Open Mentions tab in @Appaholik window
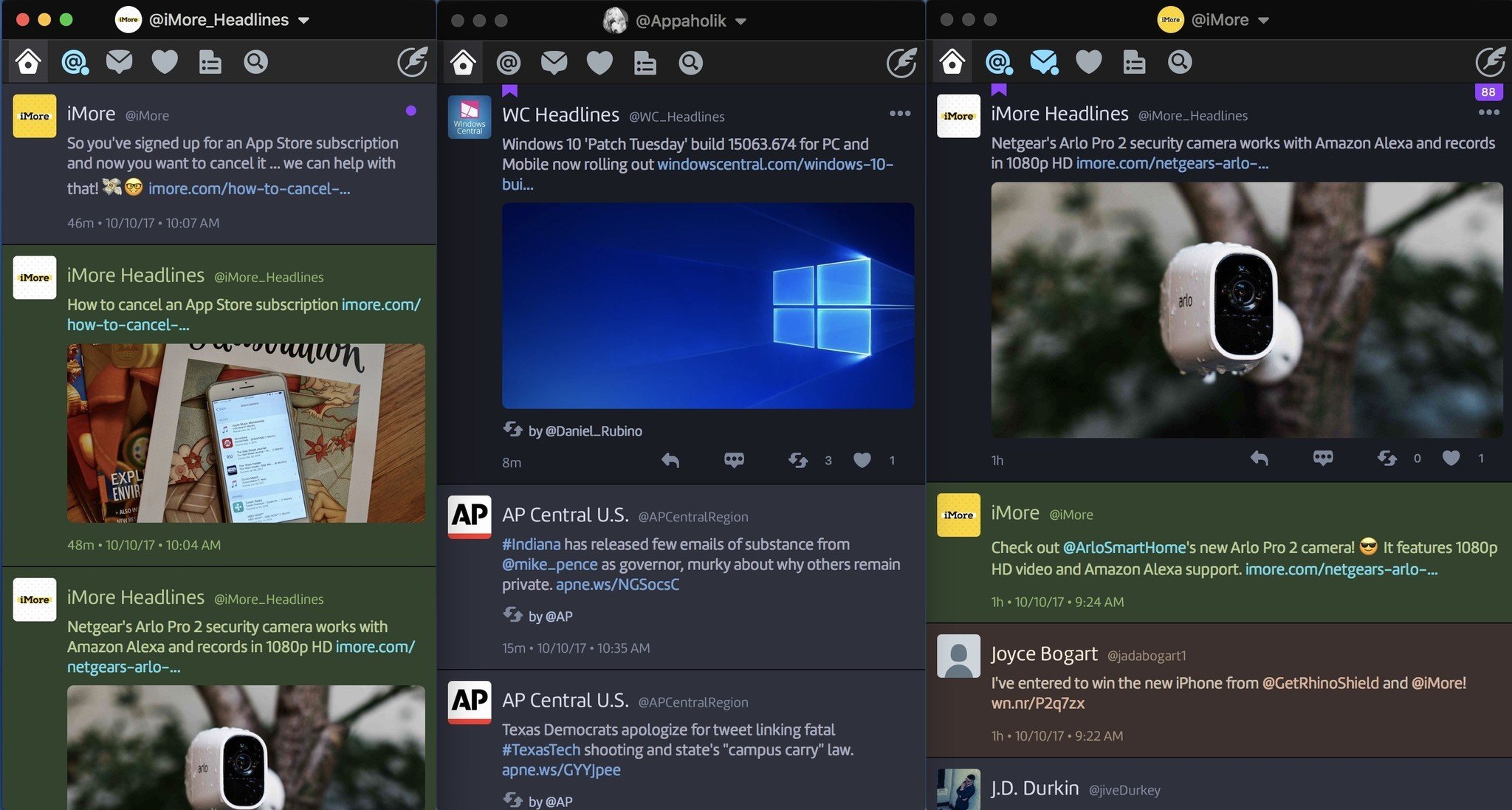Image resolution: width=1512 pixels, height=810 pixels. [x=509, y=63]
